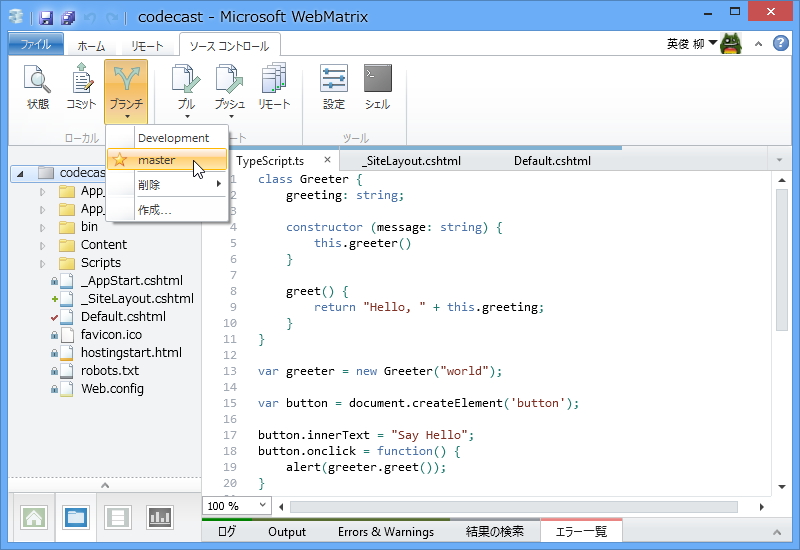
Task: Click the WebMatrix application icon in title bar
Action: pos(16,17)
